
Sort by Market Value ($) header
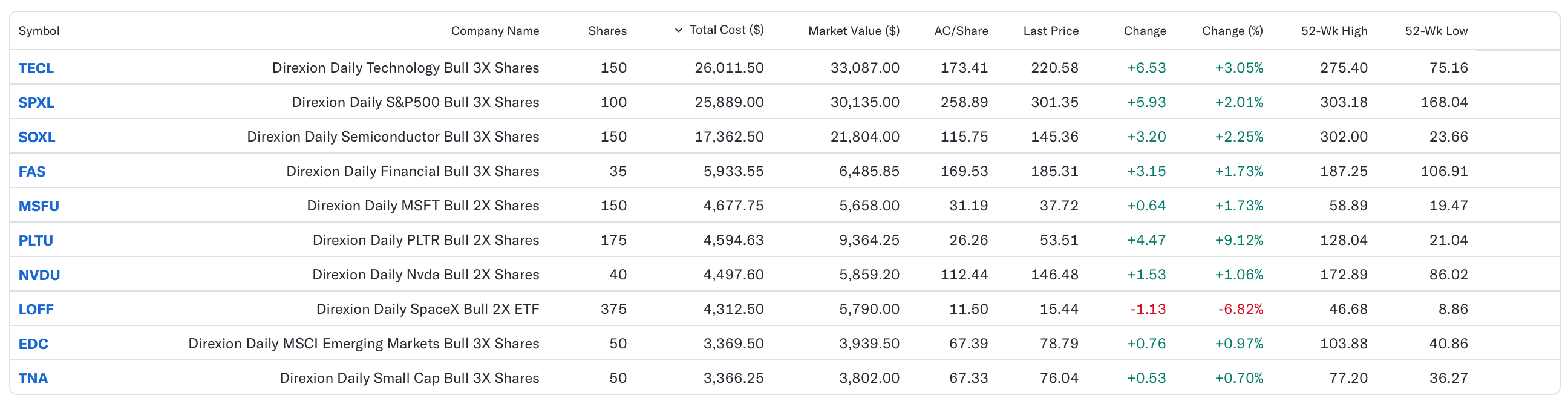(854, 31)
